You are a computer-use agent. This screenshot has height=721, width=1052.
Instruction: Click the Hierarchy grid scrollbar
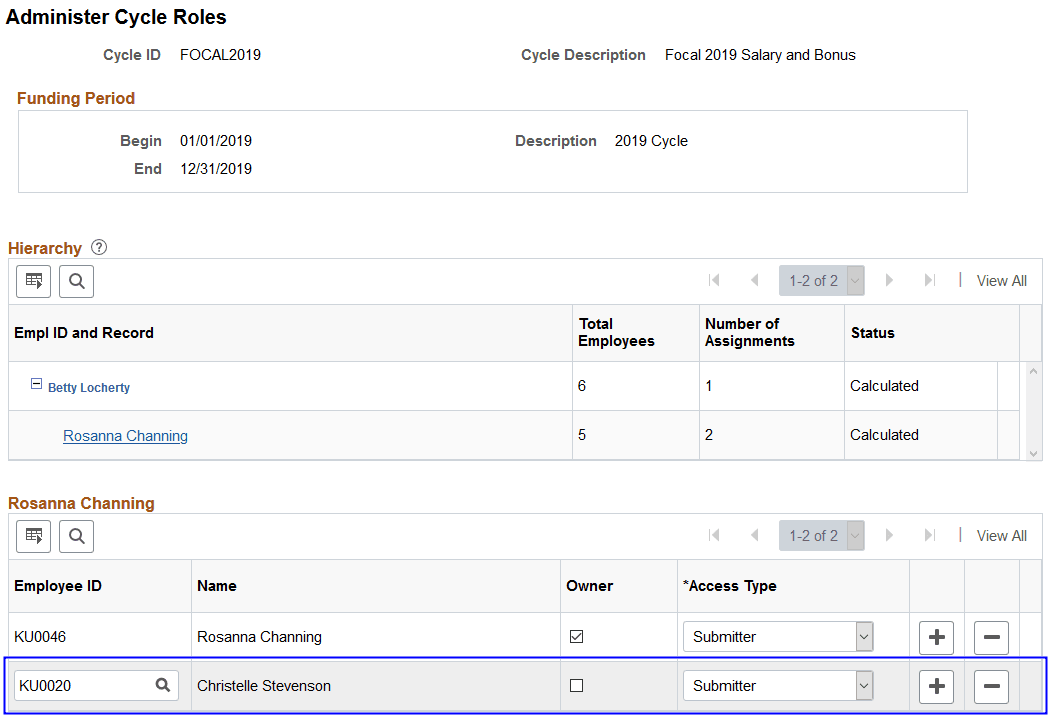(1032, 410)
